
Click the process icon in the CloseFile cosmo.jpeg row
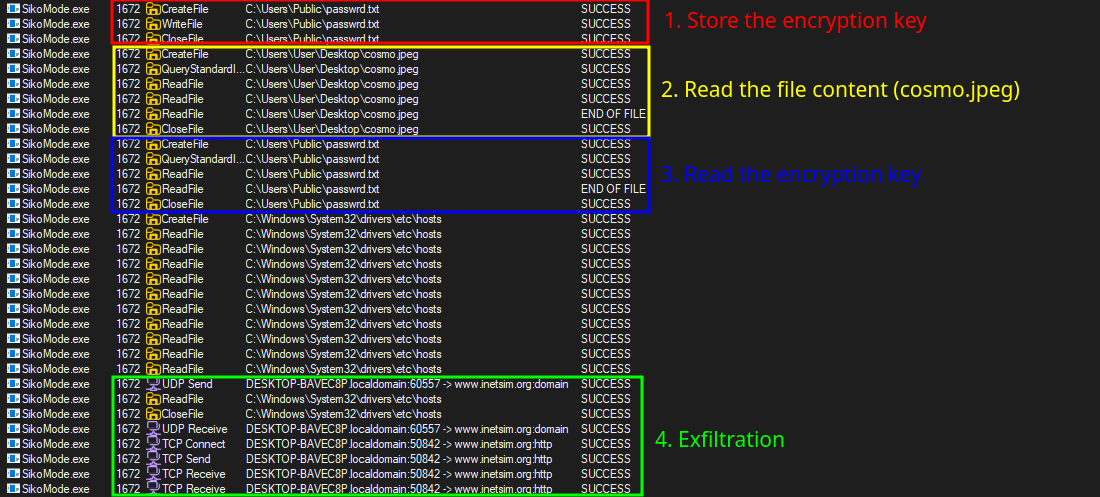[13, 129]
